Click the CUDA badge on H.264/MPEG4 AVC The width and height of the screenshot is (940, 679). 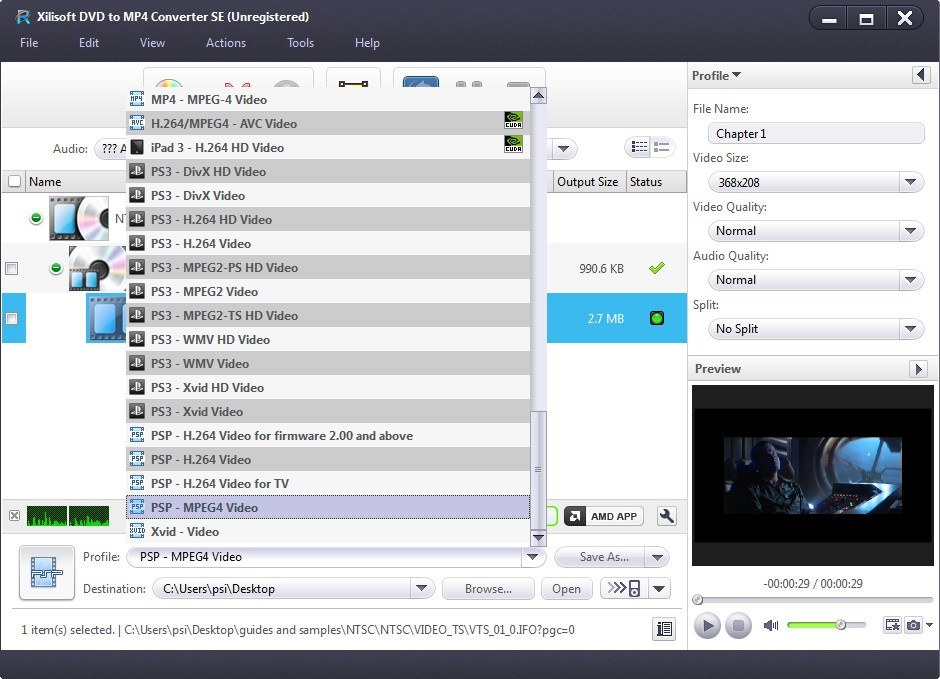coord(513,120)
